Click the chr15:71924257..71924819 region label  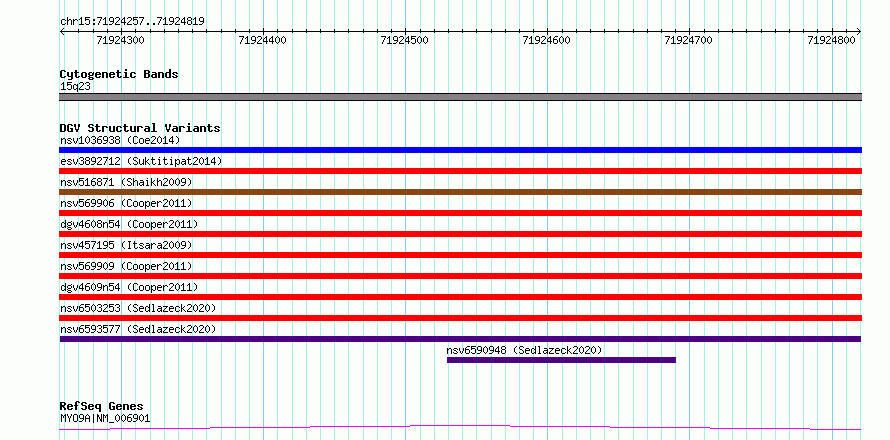[x=132, y=22]
